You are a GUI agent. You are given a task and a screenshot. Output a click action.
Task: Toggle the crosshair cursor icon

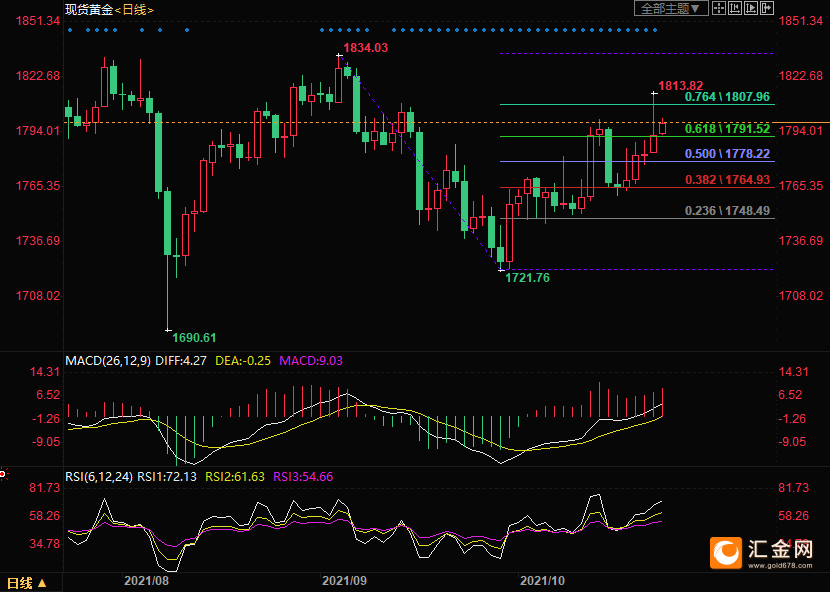pos(719,8)
